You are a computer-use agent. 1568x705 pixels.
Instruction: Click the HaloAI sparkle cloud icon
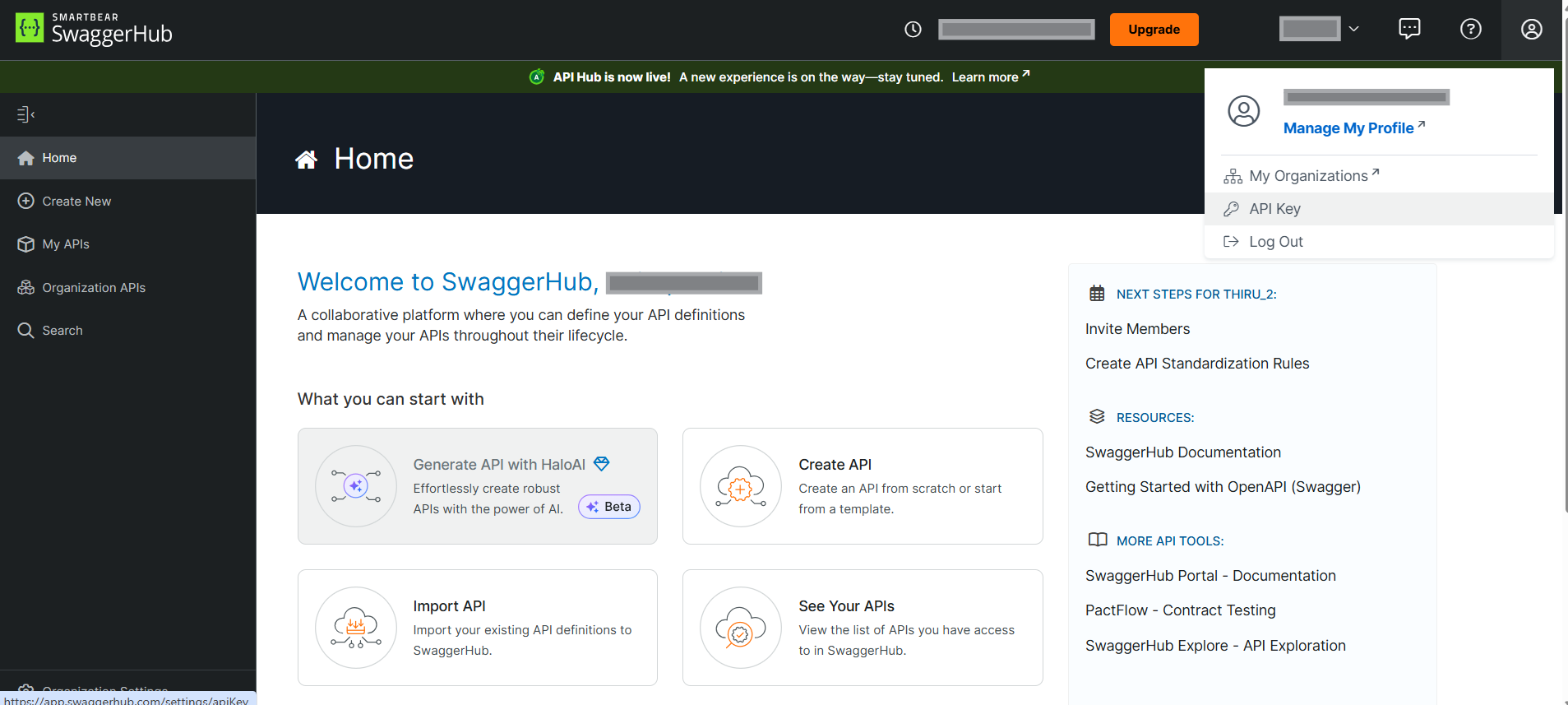356,486
